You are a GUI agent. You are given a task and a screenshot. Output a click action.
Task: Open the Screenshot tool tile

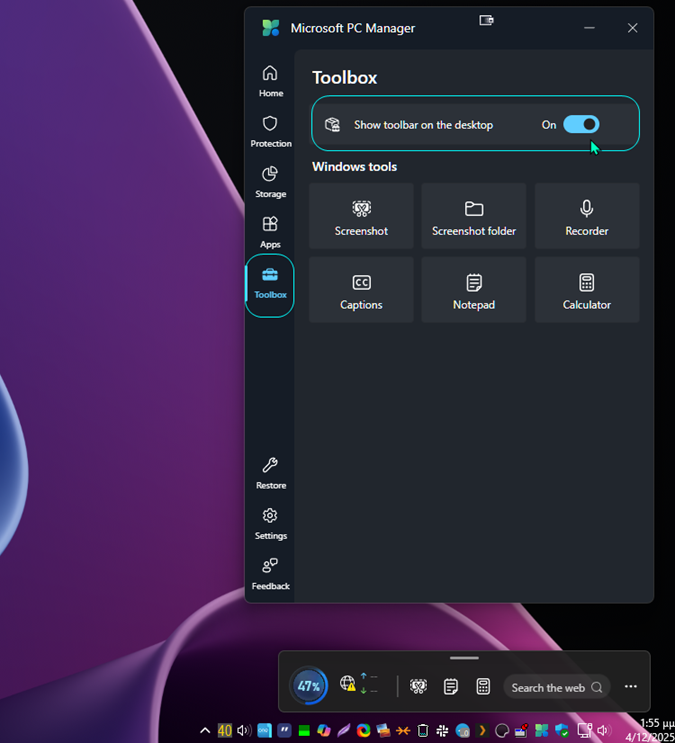click(361, 216)
